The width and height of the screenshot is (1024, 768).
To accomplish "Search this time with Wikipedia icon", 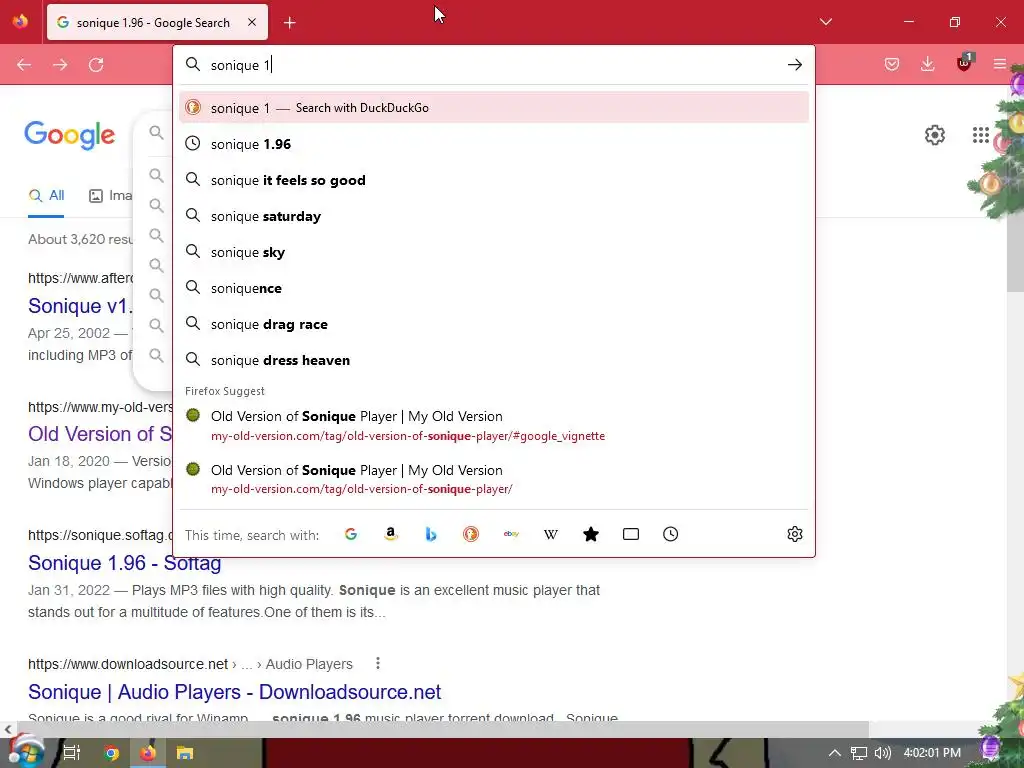I will click(x=551, y=534).
